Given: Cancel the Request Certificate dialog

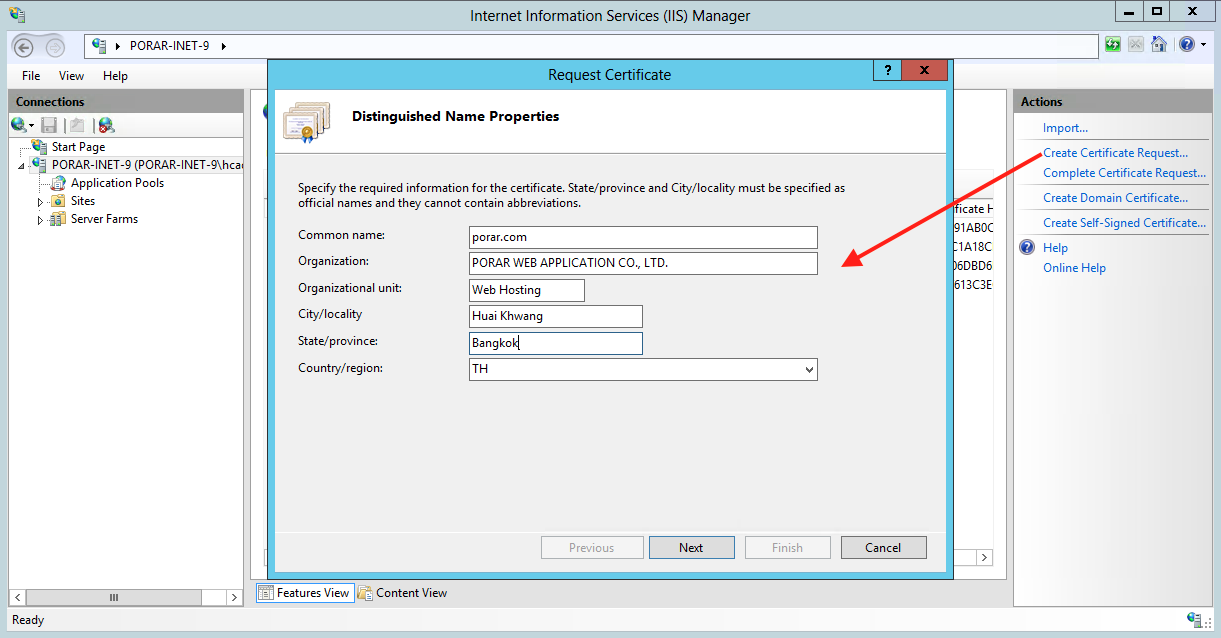Looking at the screenshot, I should 883,548.
